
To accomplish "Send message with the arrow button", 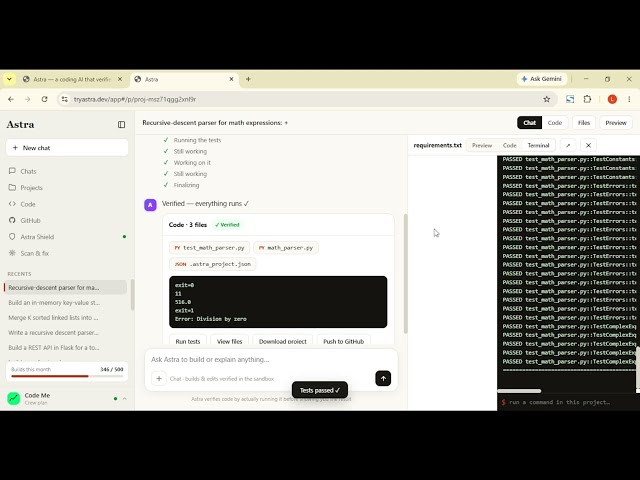I will point(383,378).
